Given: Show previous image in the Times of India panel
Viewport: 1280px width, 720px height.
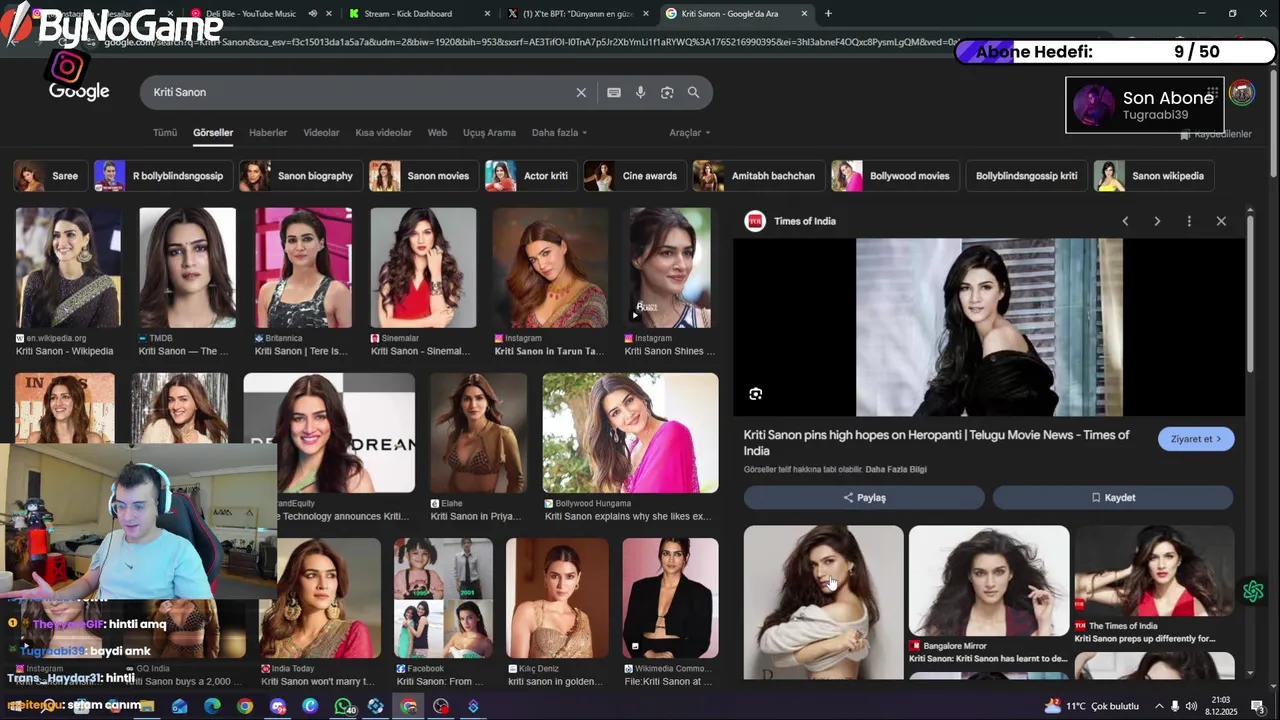Looking at the screenshot, I should tap(1125, 221).
